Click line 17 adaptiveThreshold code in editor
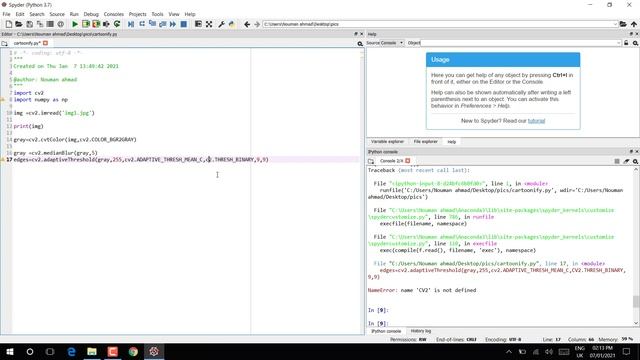Viewport: 640px width, 360px height. coord(141,160)
